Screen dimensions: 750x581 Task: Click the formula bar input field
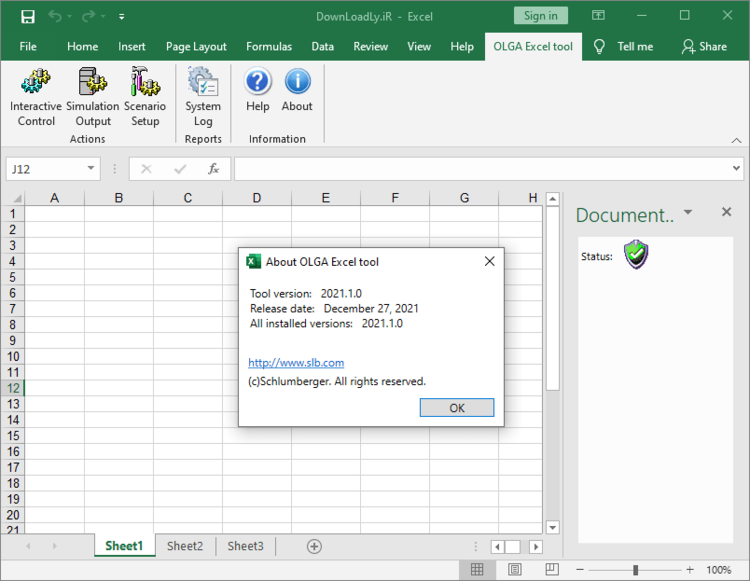pyautogui.click(x=480, y=169)
